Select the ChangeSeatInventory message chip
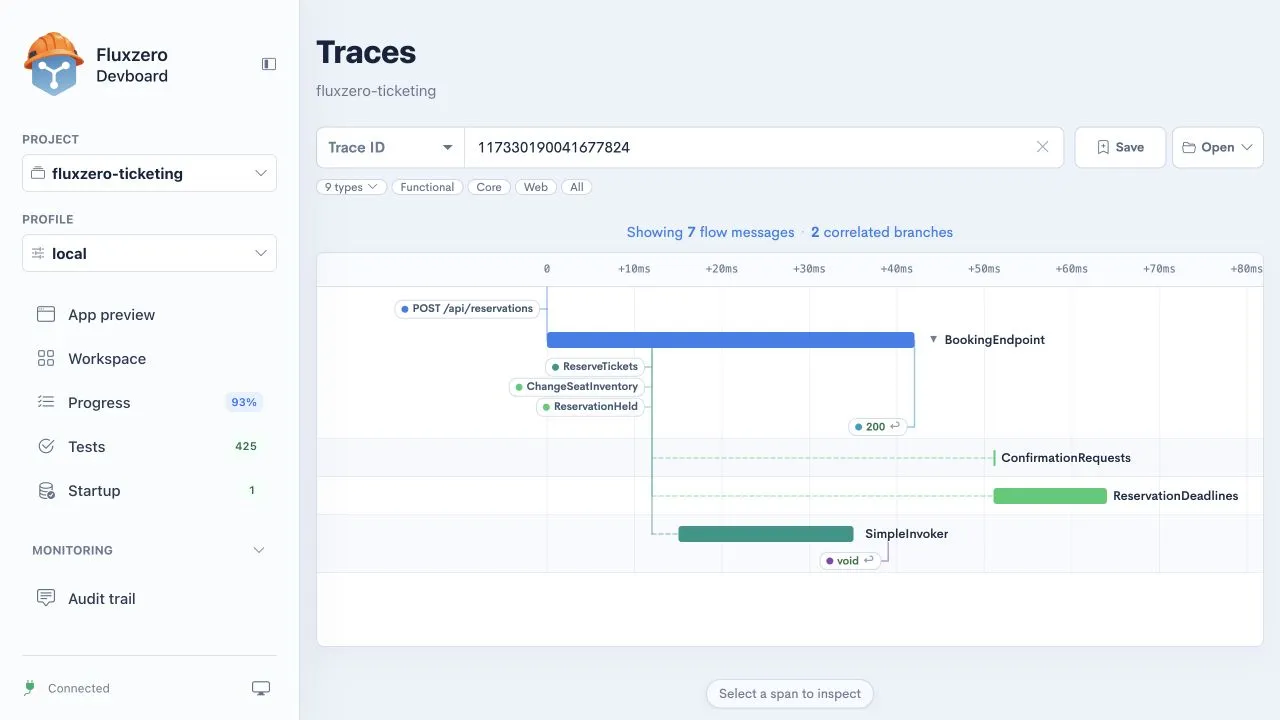 pyautogui.click(x=577, y=387)
